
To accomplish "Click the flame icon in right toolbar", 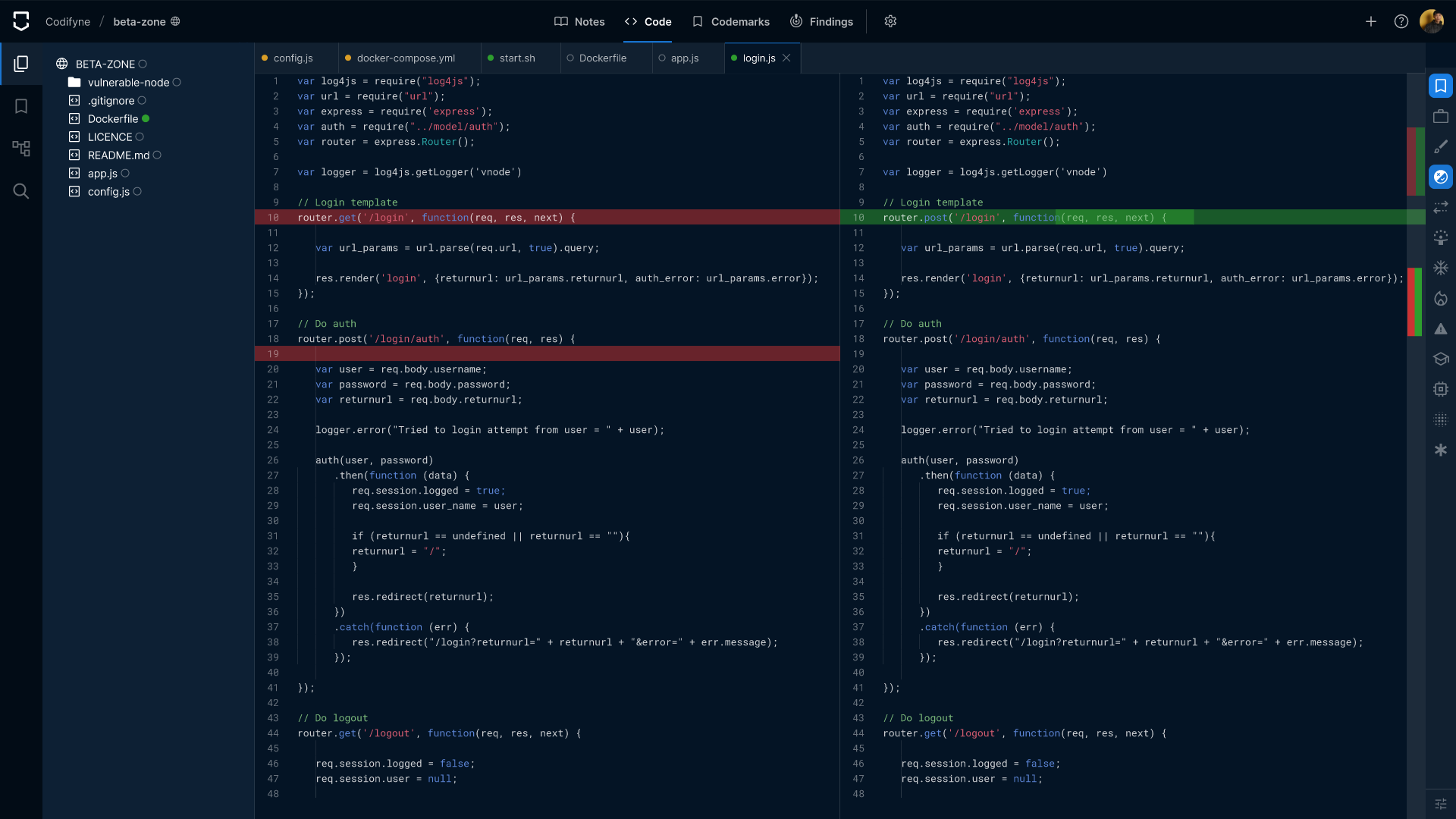I will [x=1441, y=298].
